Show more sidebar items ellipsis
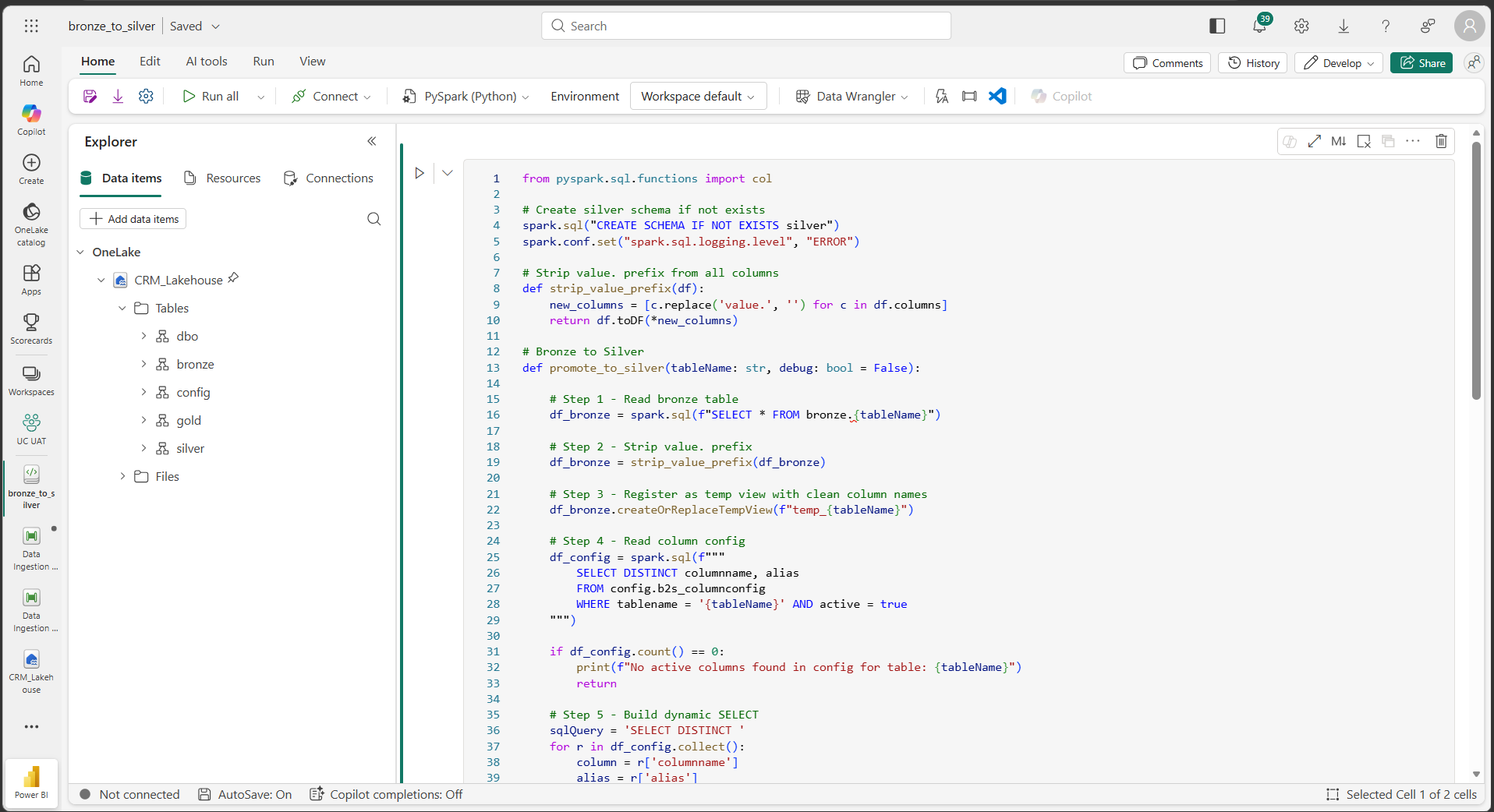Screen dimensions: 1494x812 (31, 726)
